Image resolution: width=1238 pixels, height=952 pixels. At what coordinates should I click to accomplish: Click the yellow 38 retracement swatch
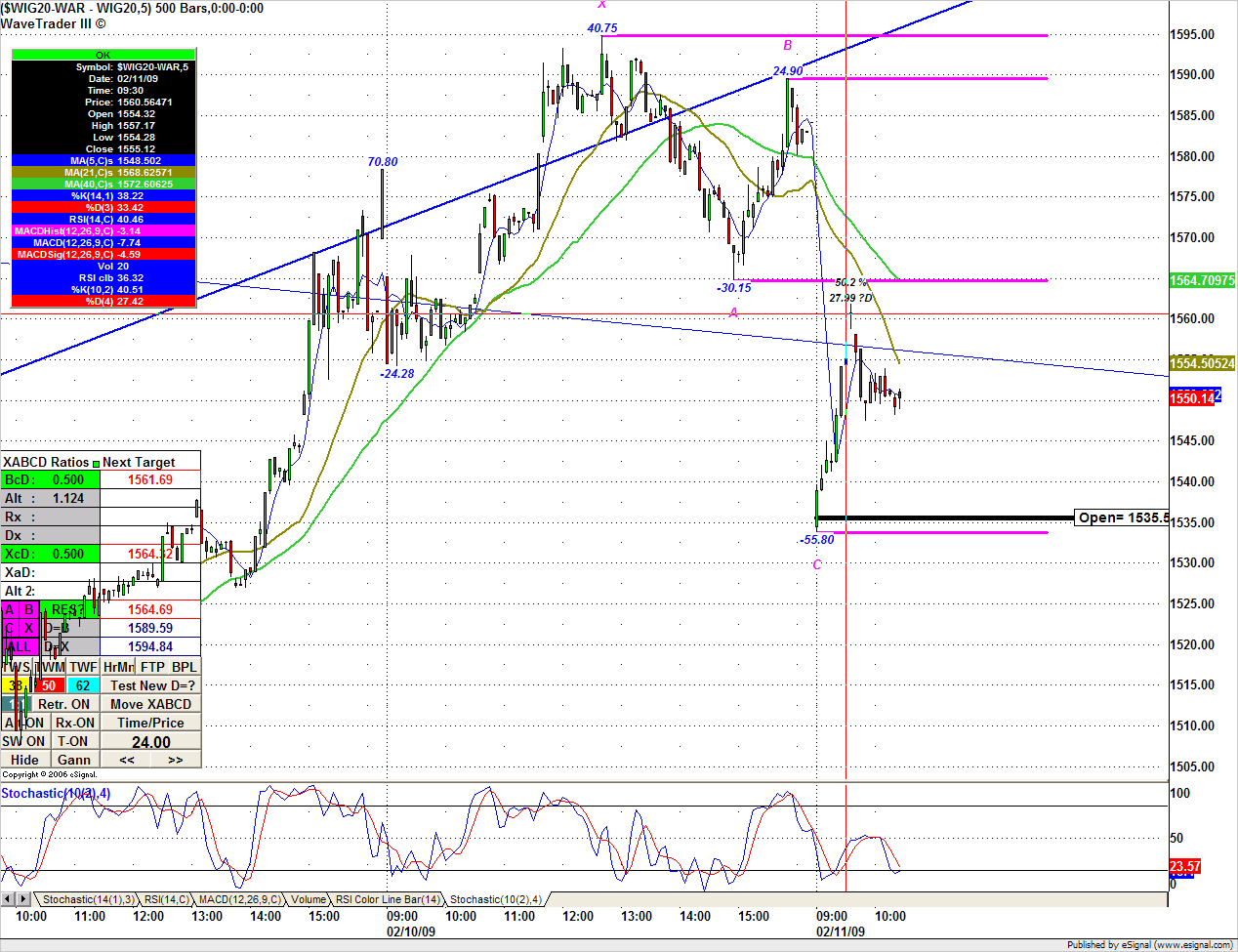(16, 685)
